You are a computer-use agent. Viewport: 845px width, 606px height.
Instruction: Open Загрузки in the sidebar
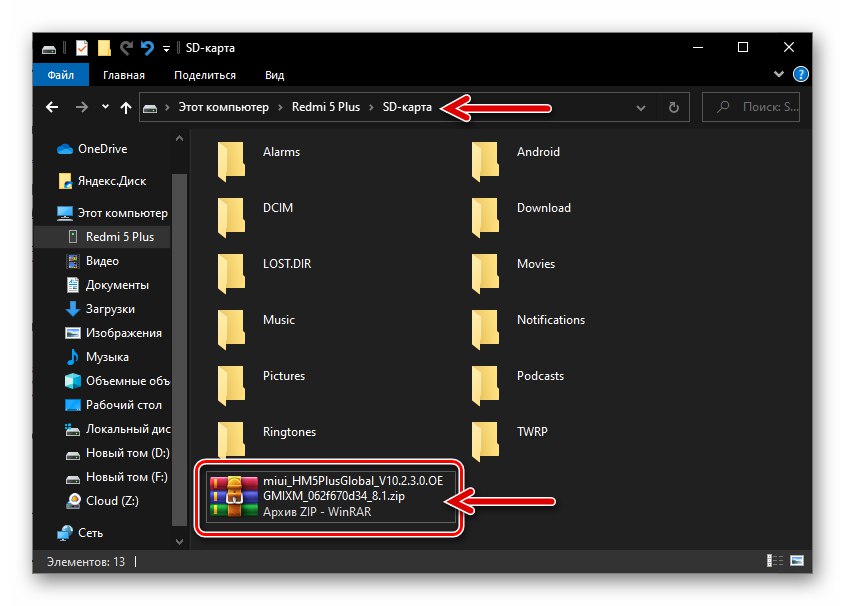point(100,309)
